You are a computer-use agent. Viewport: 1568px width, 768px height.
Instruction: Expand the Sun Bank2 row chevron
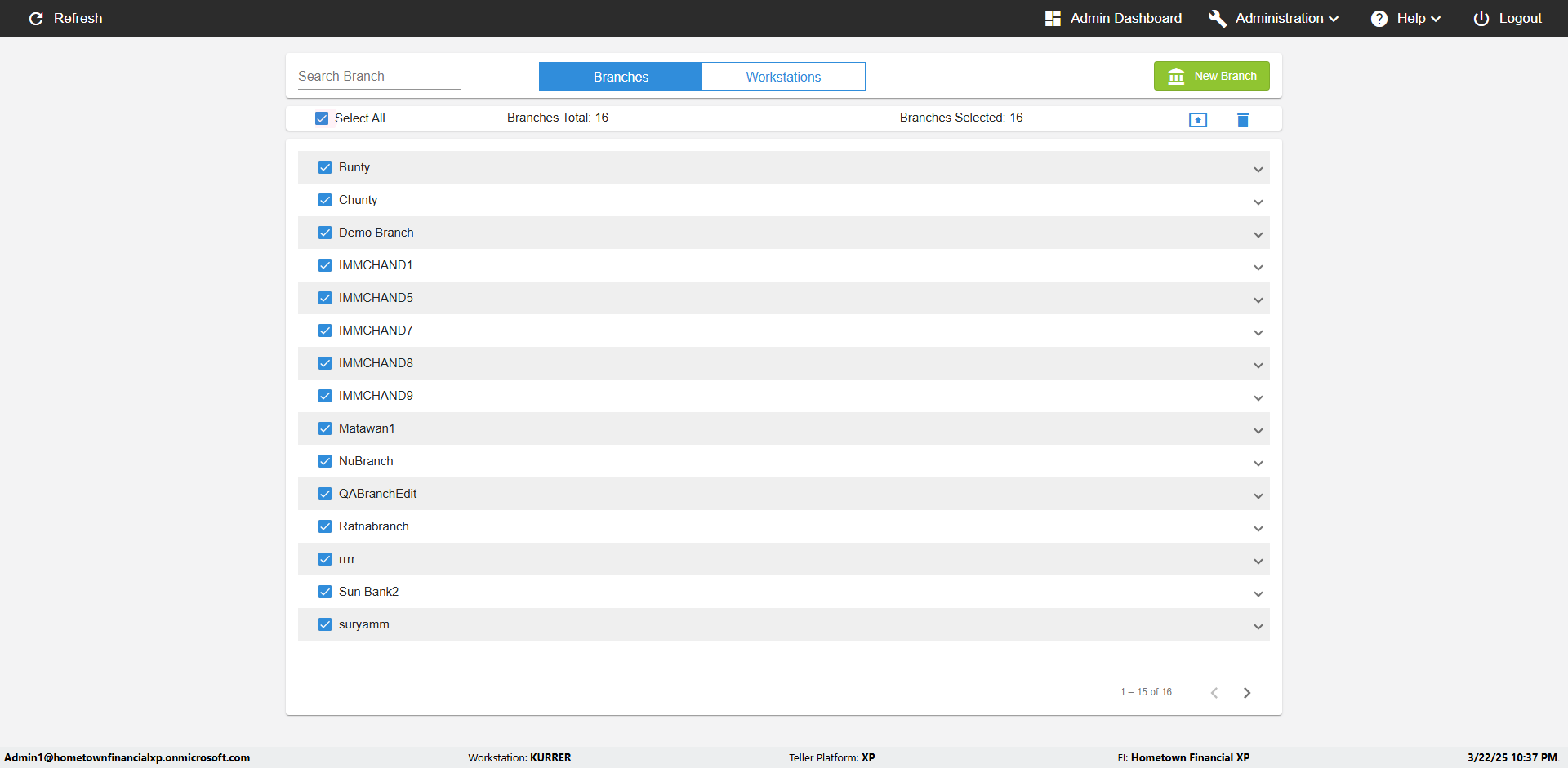1258,594
